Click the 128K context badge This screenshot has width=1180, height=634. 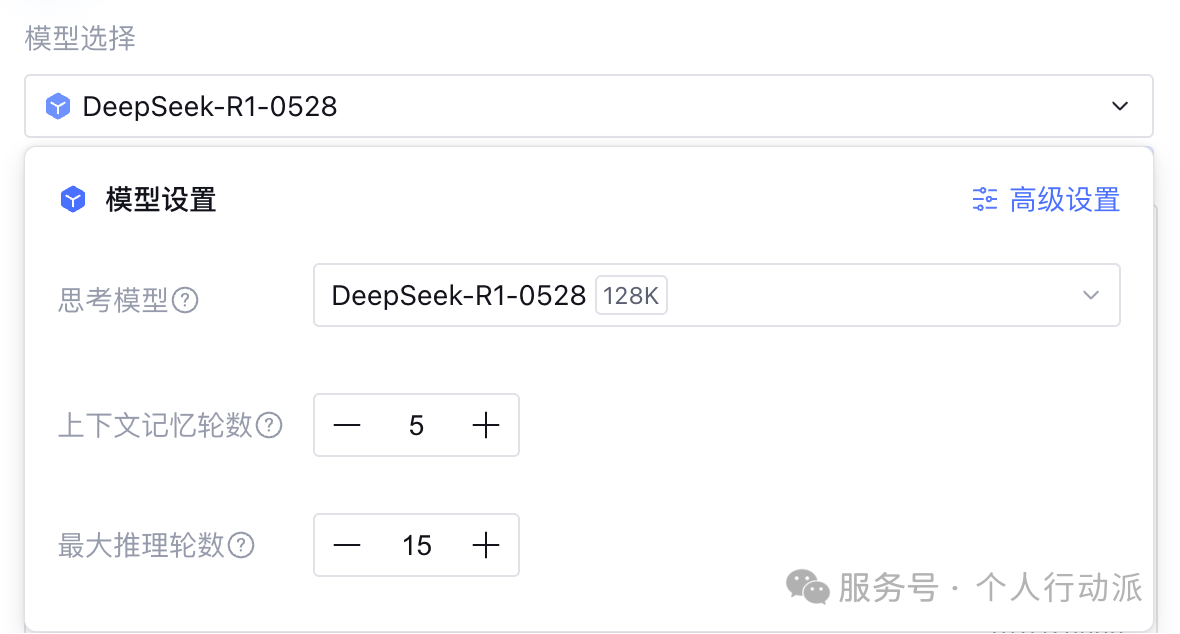(x=631, y=296)
